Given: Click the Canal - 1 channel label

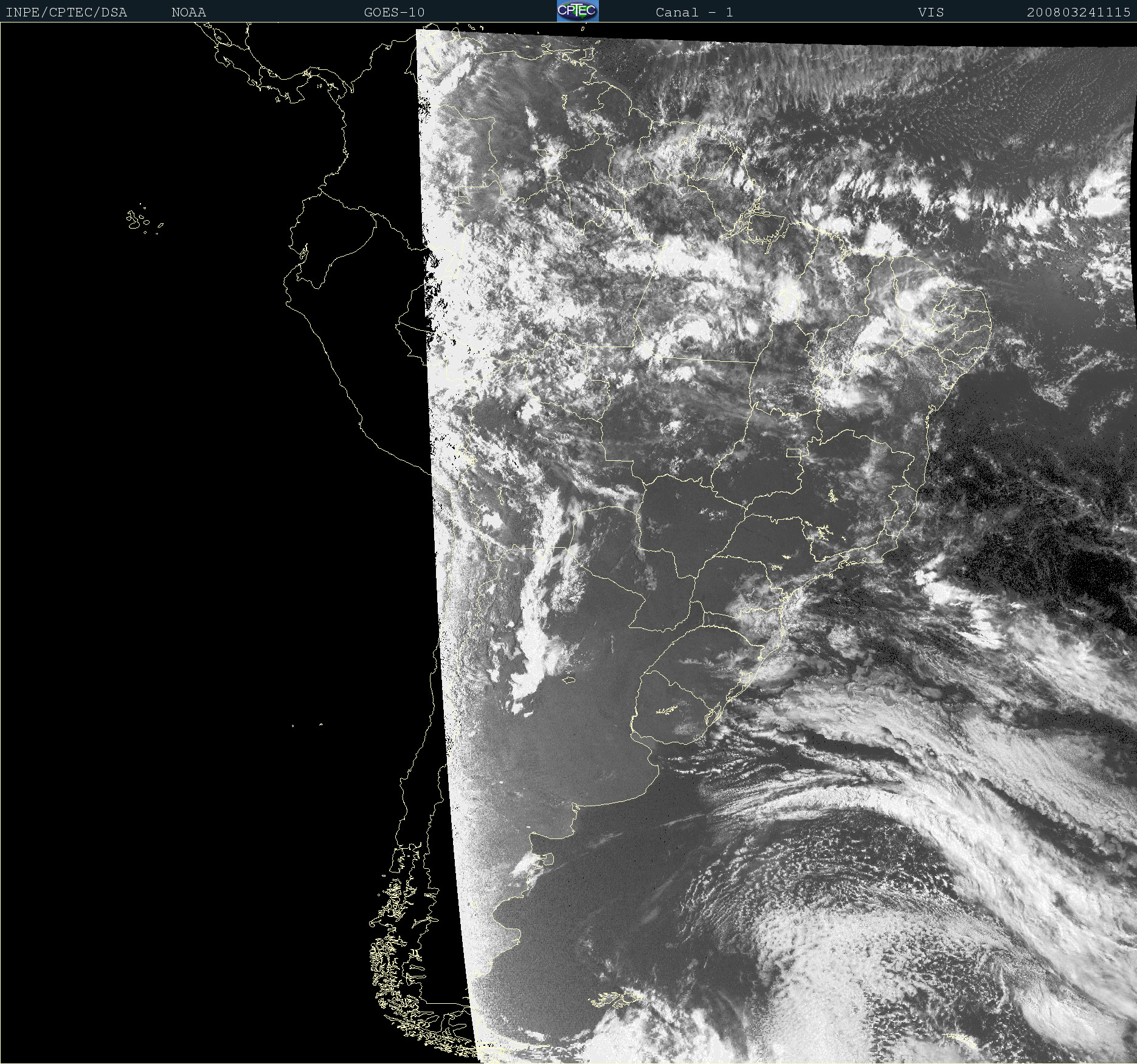Looking at the screenshot, I should 694,12.
